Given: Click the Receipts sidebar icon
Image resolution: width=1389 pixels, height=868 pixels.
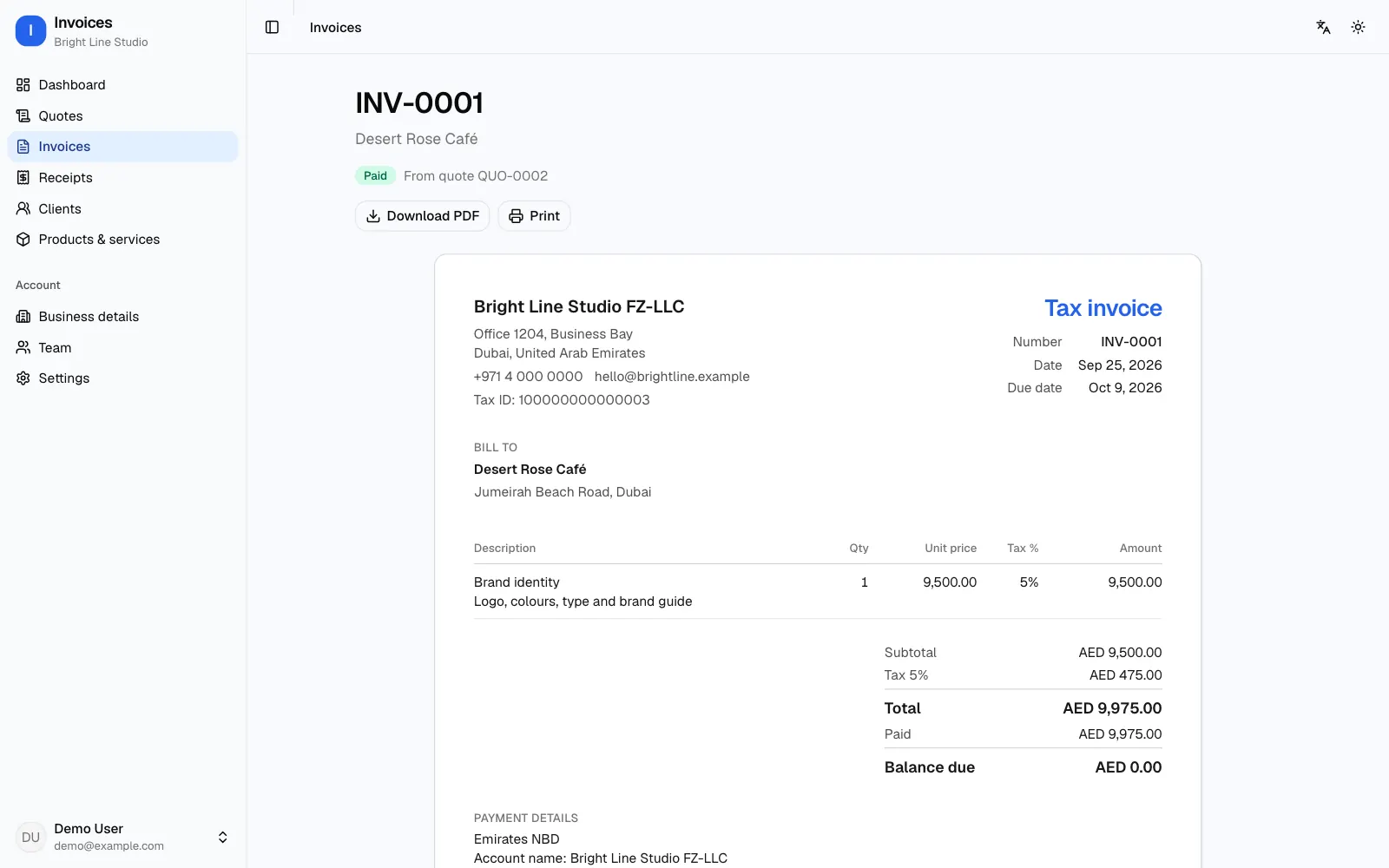Looking at the screenshot, I should [x=23, y=178].
